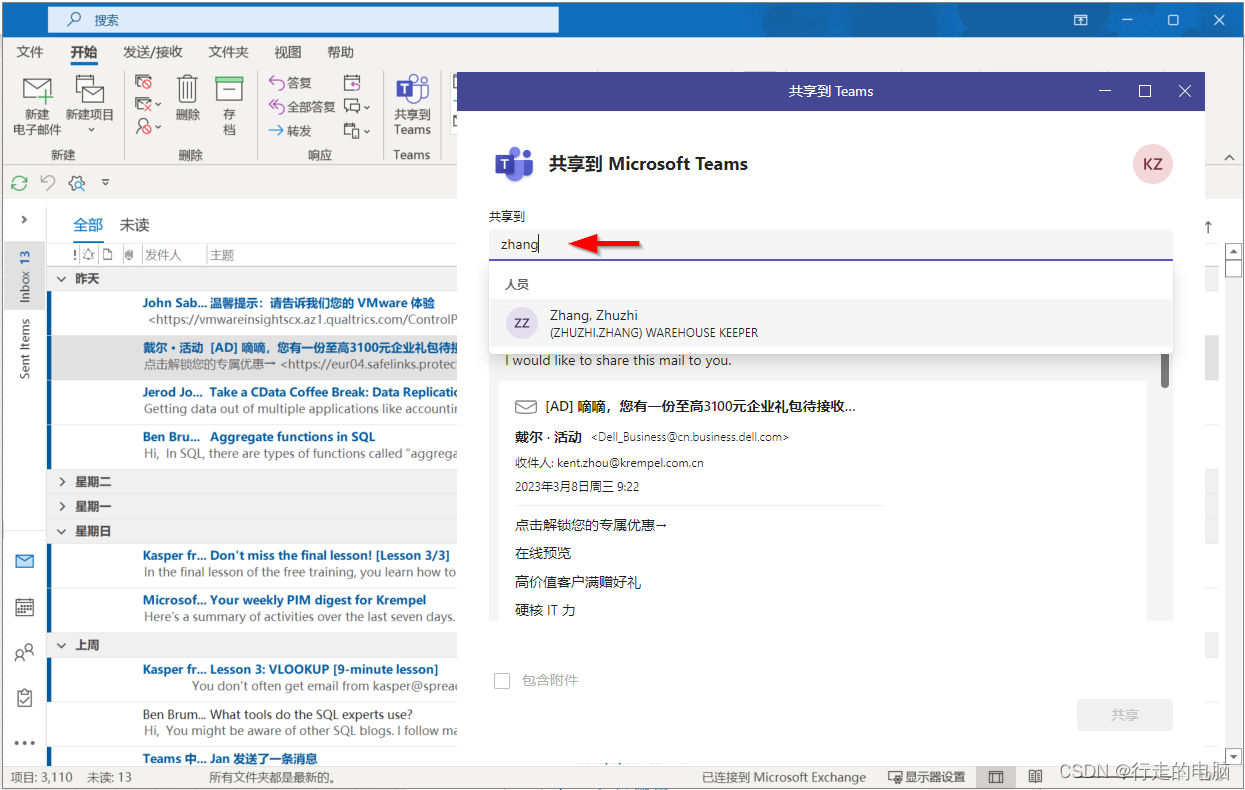This screenshot has height=790, width=1245.
Task: Show 全部 (All) messages filter tab
Action: 88,225
